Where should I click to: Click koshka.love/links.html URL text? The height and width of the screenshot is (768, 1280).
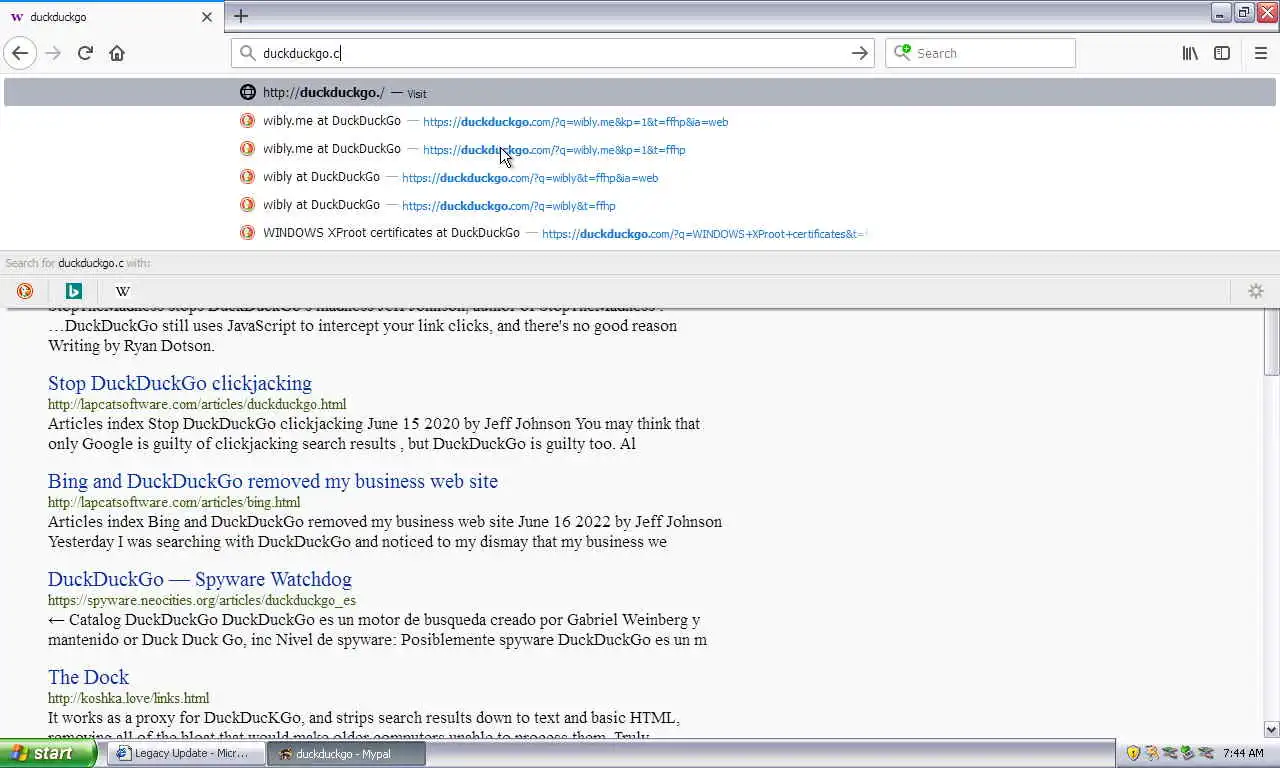(129, 698)
